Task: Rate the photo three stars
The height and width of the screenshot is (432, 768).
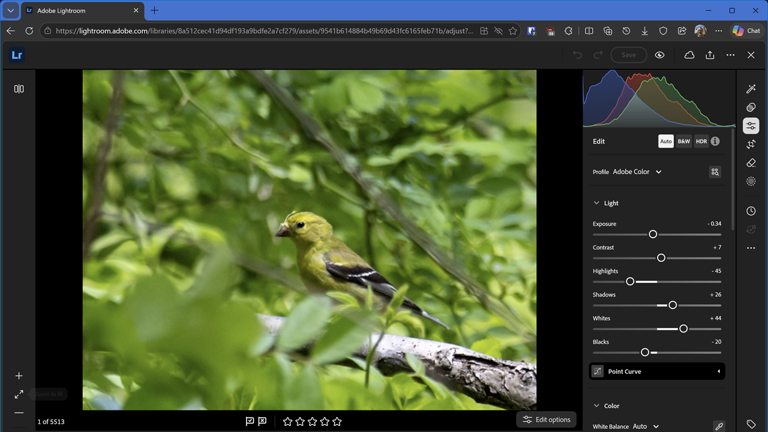Action: pyautogui.click(x=312, y=421)
